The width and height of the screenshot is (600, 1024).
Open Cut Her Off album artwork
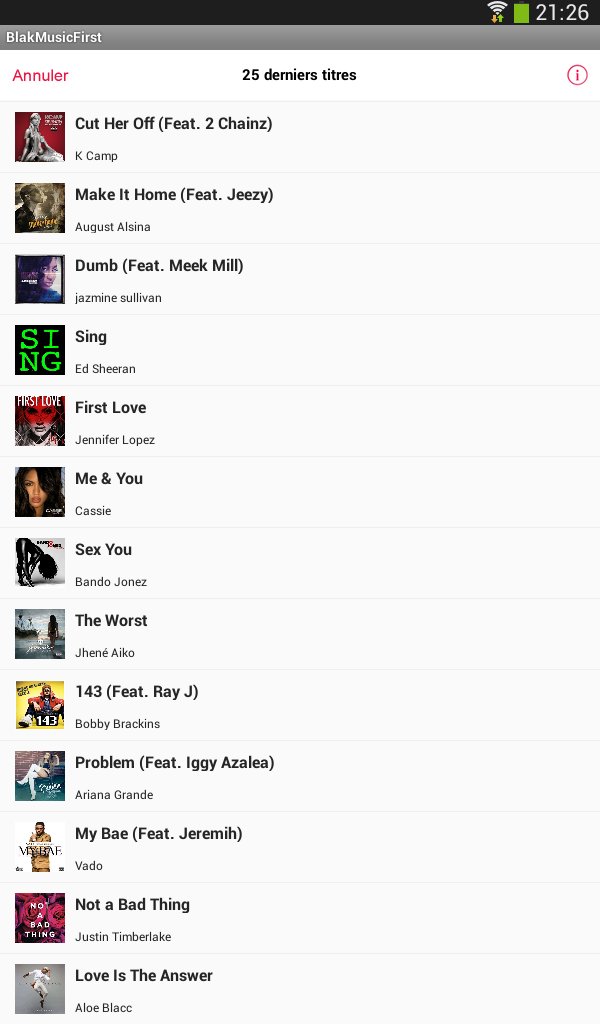[40, 137]
